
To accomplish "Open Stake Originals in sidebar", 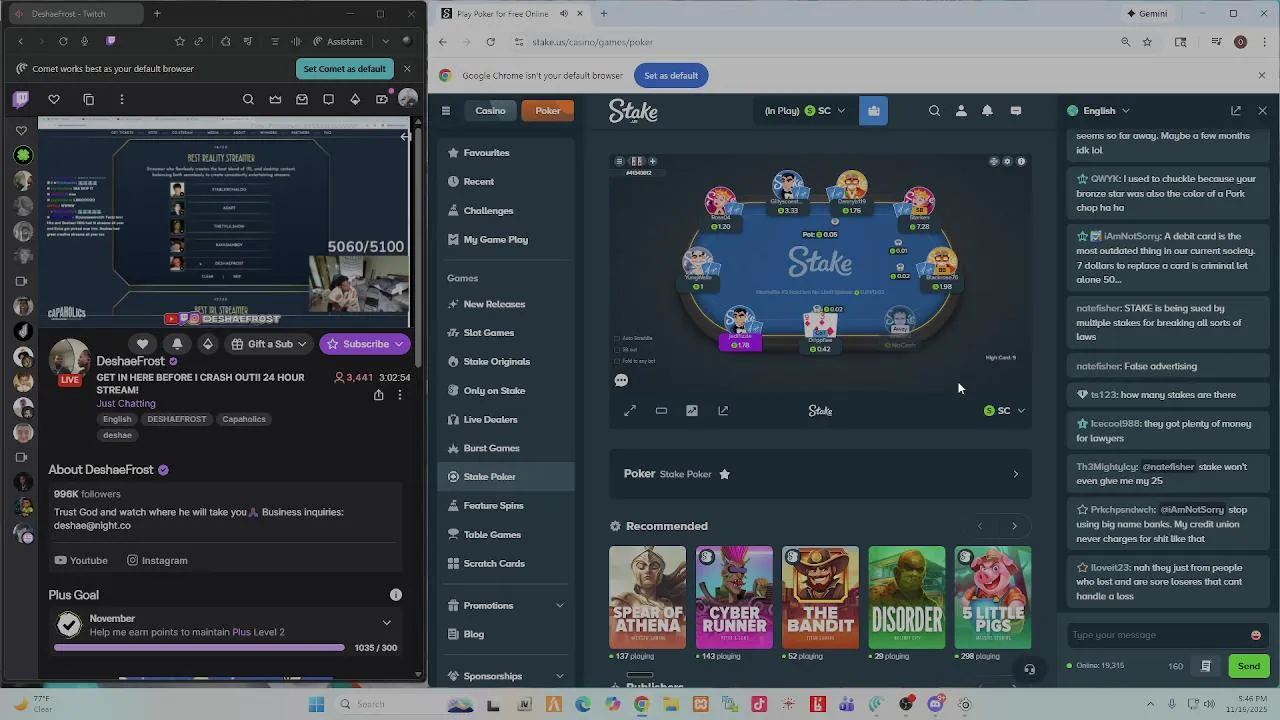I will [506, 362].
